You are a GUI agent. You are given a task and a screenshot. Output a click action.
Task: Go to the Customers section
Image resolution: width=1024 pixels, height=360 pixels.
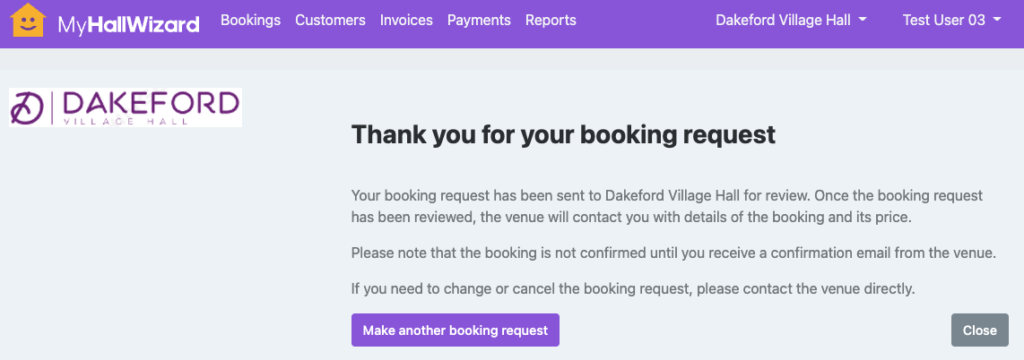point(330,20)
